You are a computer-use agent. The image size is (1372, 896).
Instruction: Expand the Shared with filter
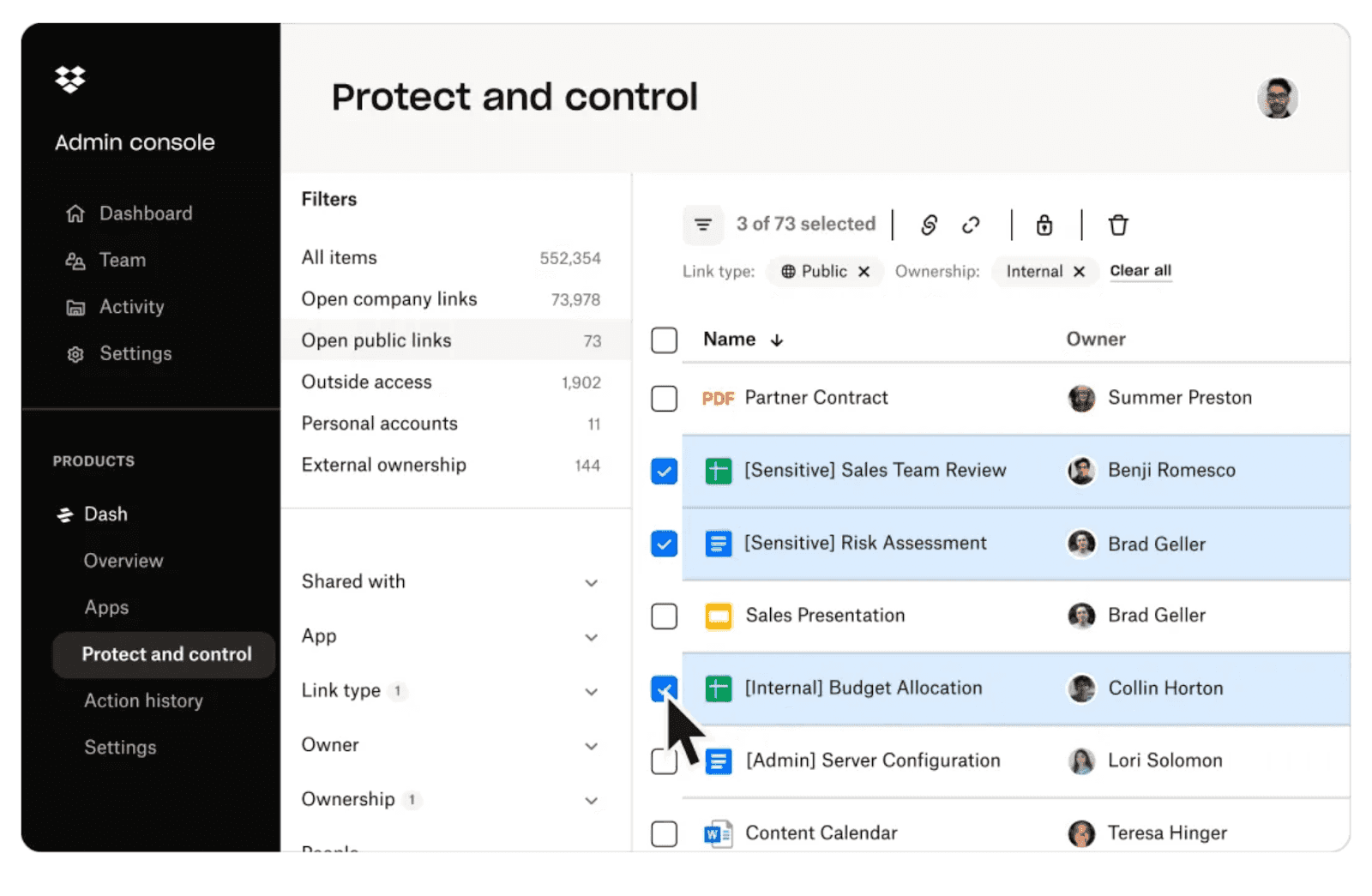[x=591, y=582]
